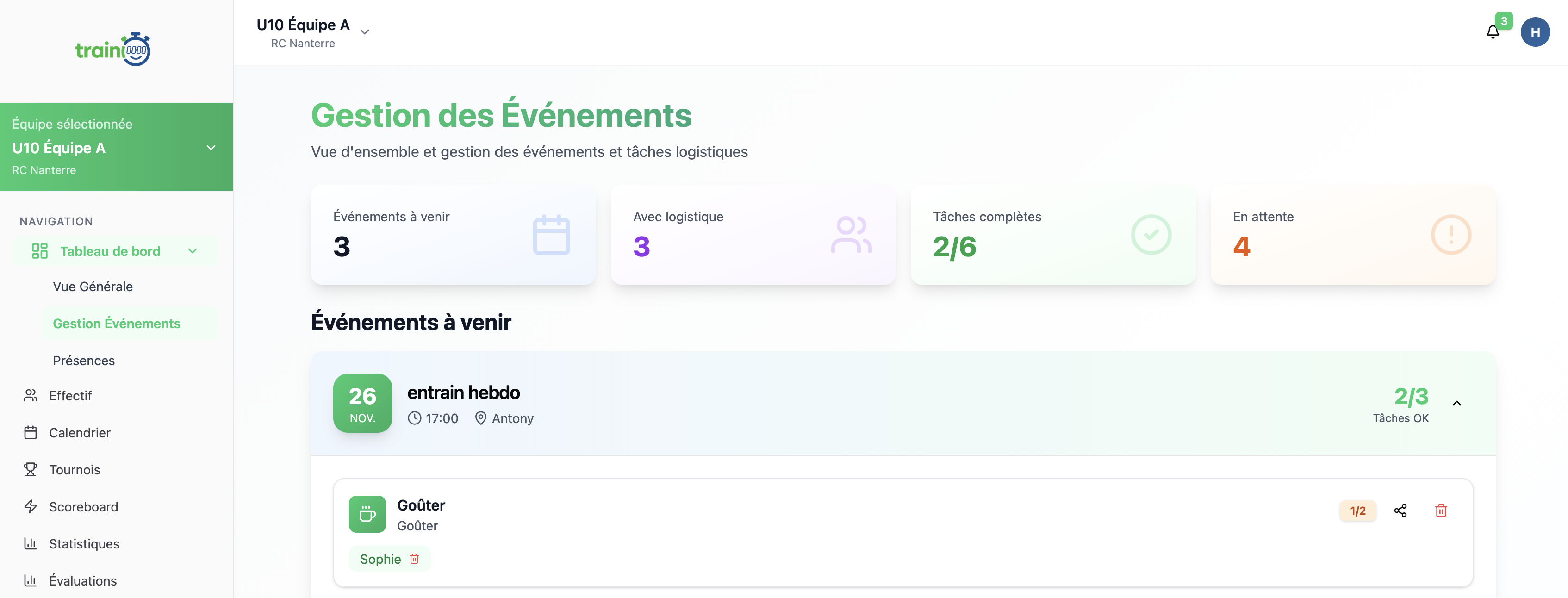The width and height of the screenshot is (1568, 598).
Task: Collapse the Tableau de bord navigation section
Action: [x=193, y=250]
